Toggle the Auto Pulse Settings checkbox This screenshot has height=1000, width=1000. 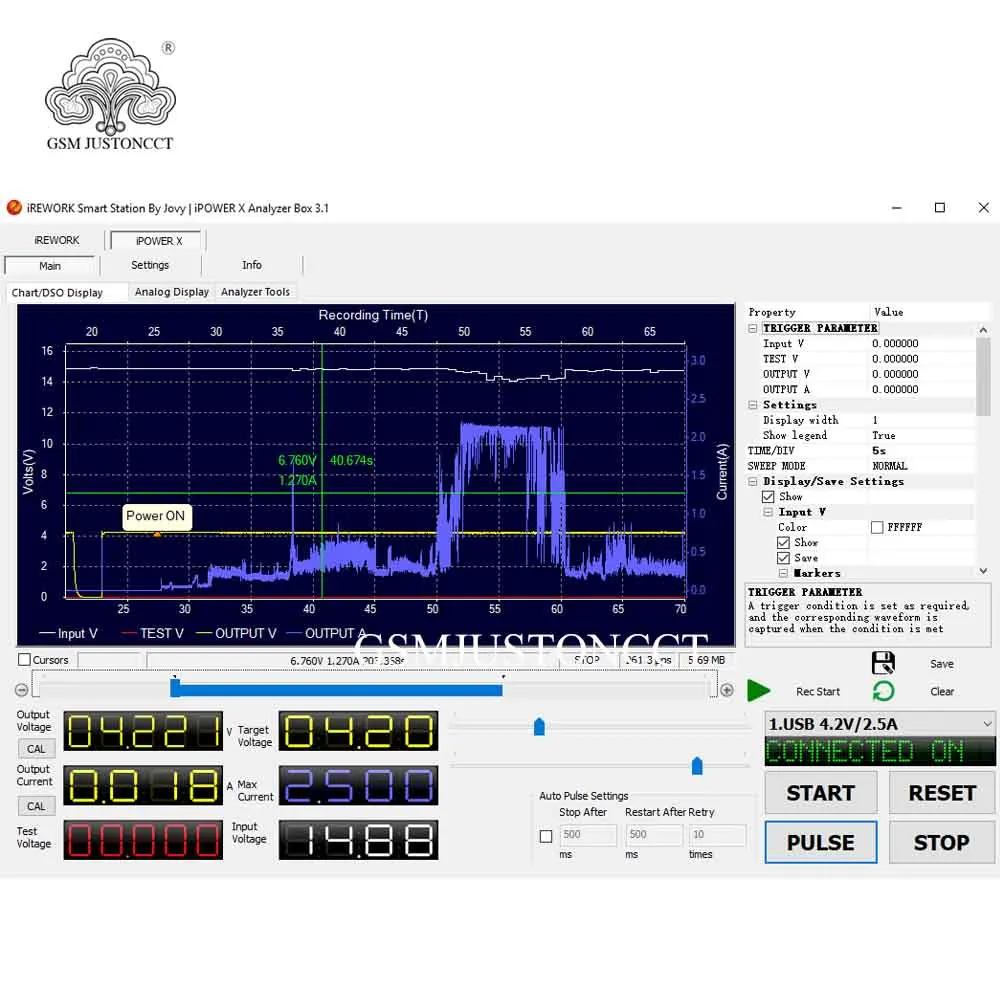point(546,836)
